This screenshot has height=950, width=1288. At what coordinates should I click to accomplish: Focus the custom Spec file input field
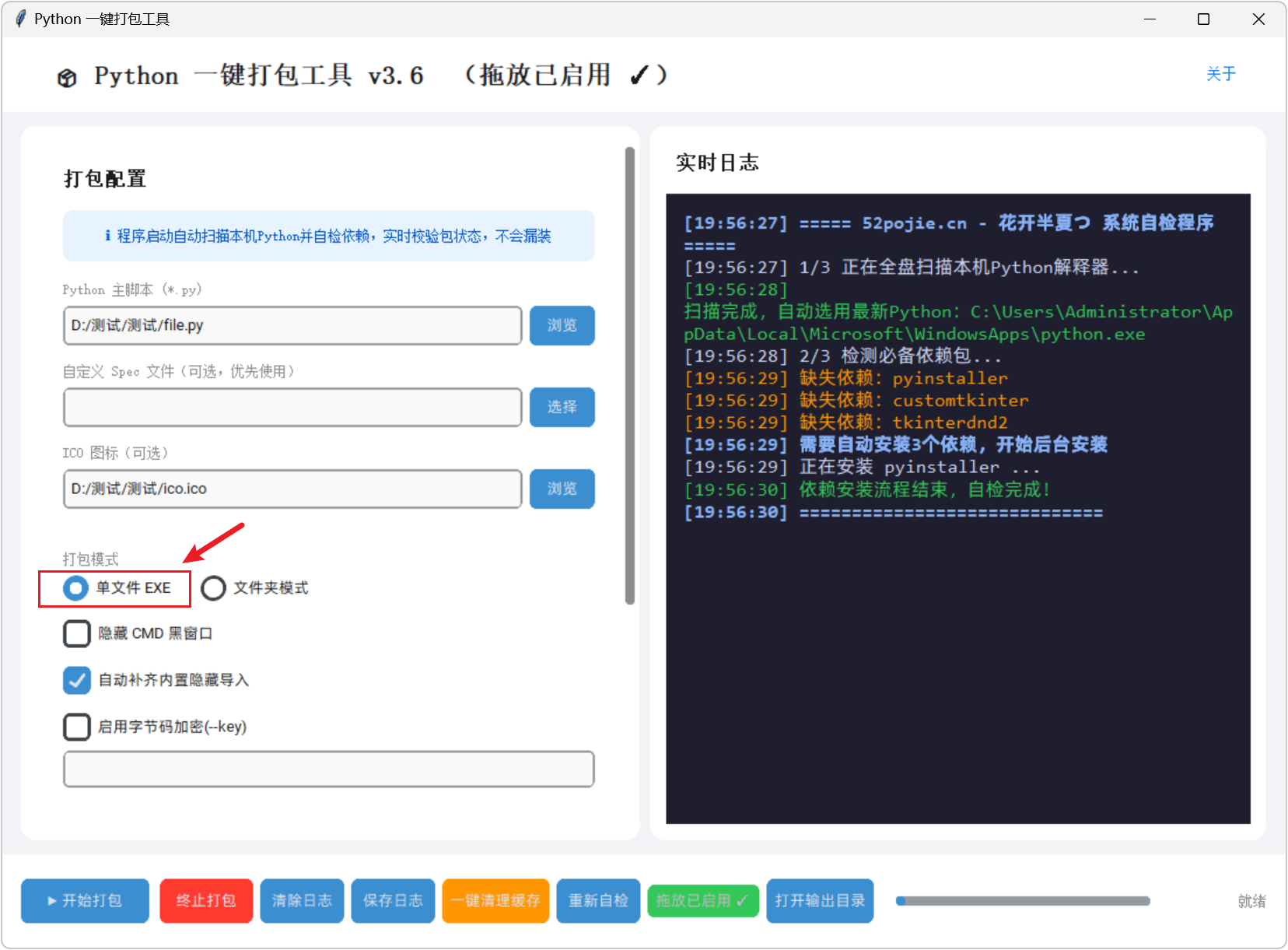tap(292, 407)
